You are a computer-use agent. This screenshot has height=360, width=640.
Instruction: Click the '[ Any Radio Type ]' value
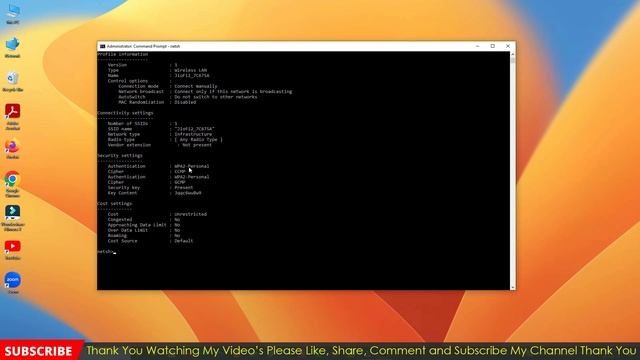click(198, 139)
